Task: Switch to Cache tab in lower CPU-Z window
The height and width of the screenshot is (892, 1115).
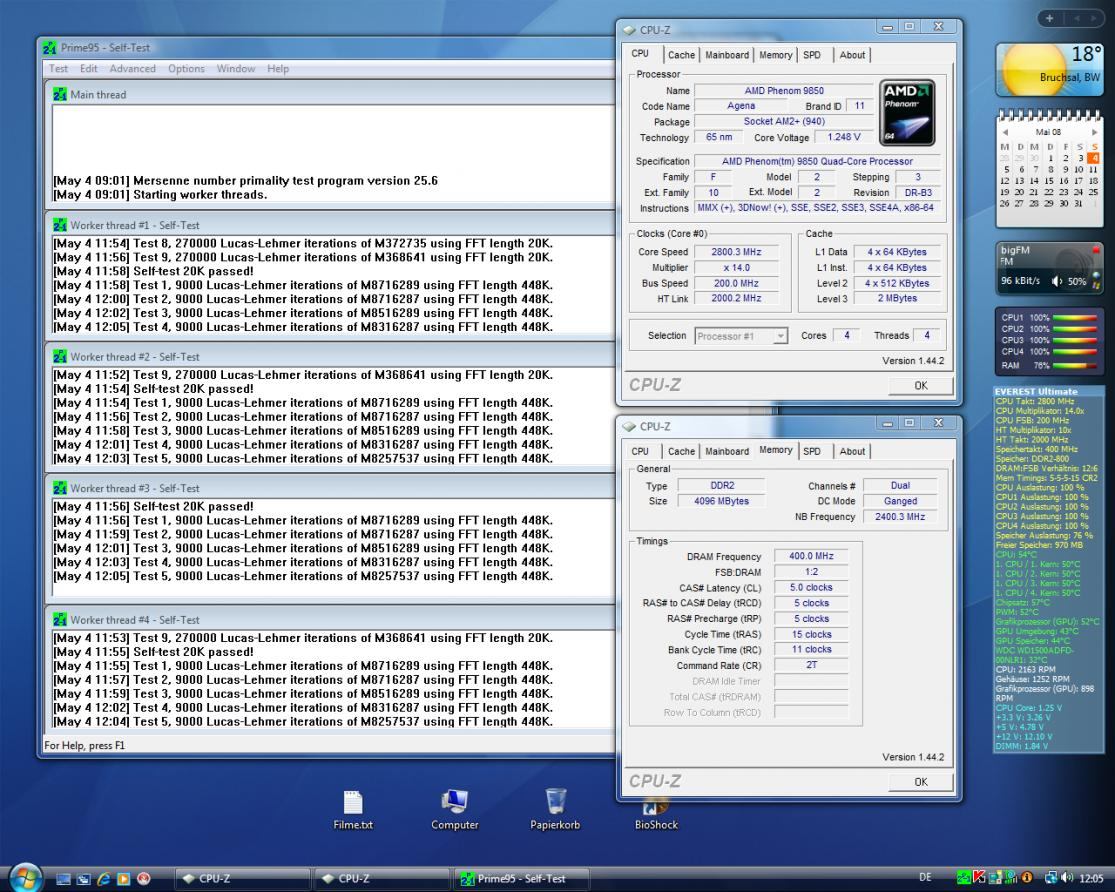Action: click(x=681, y=451)
